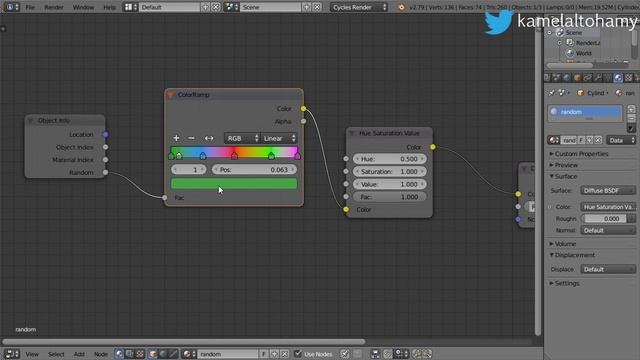Open the Displace Default dropdown

(x=608, y=269)
